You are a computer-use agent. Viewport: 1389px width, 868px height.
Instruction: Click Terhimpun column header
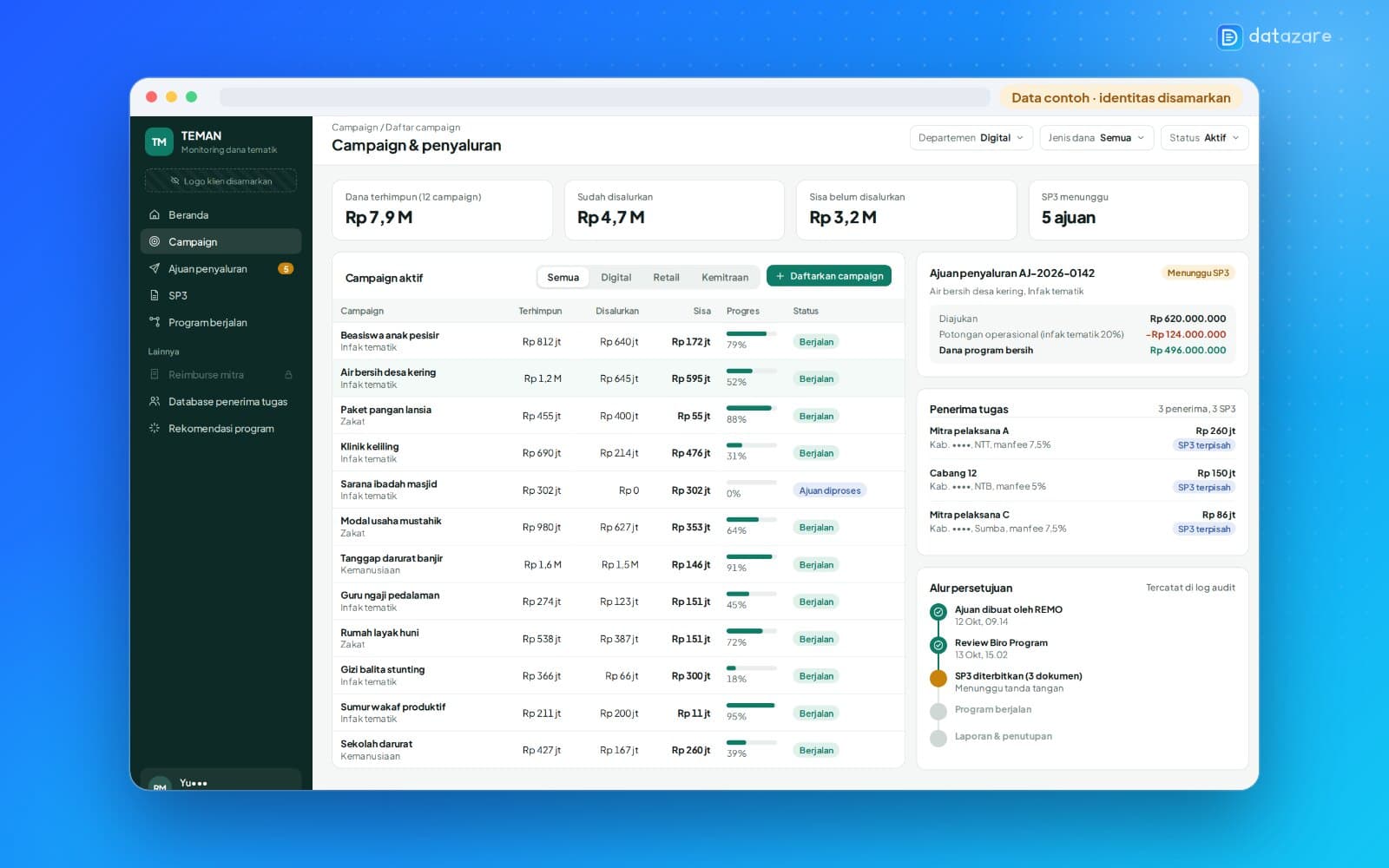(x=540, y=311)
